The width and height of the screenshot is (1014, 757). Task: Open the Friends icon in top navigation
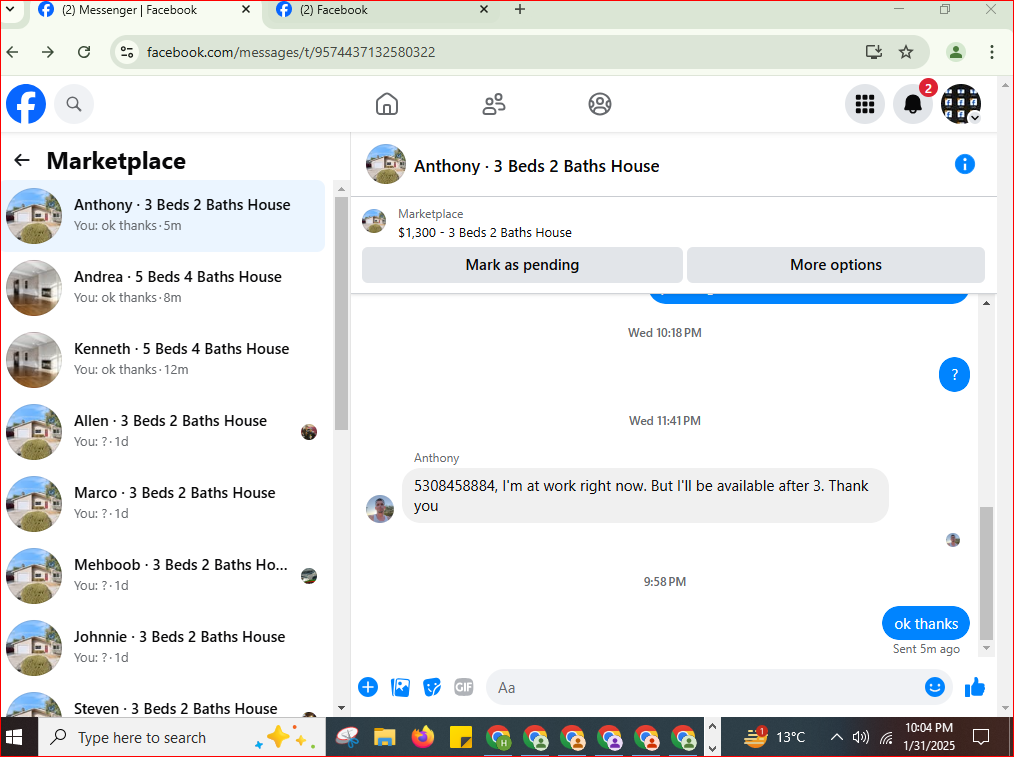[x=494, y=103]
